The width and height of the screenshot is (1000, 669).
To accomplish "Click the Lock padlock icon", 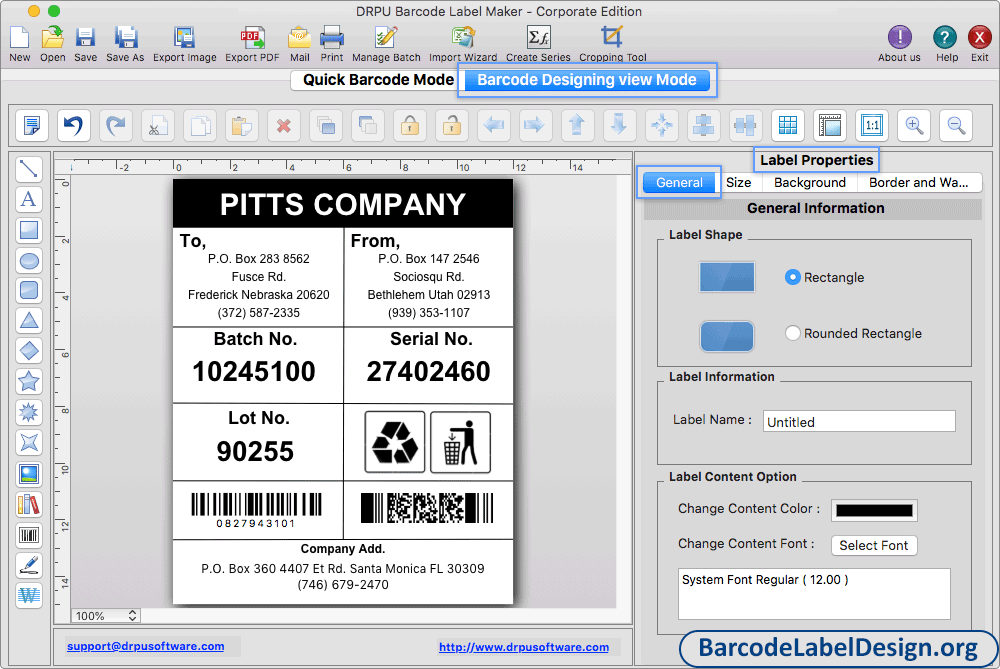I will (410, 125).
